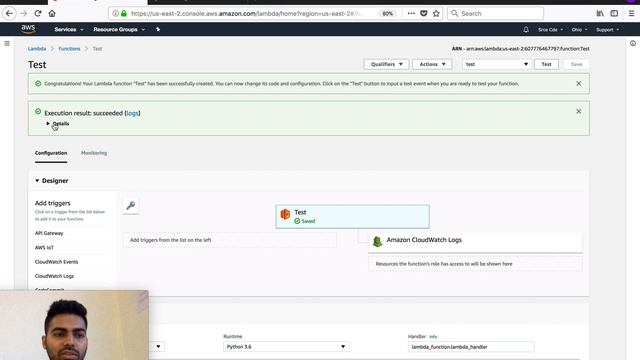Expand the execution result Details
Screen dimensions: 640x360
[58, 124]
